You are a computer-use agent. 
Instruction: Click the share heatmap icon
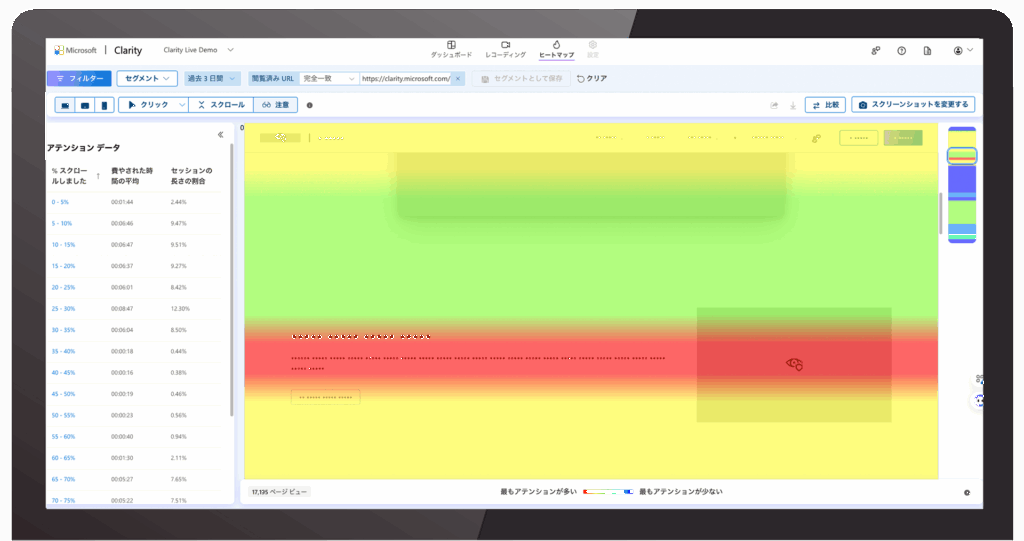coord(775,105)
